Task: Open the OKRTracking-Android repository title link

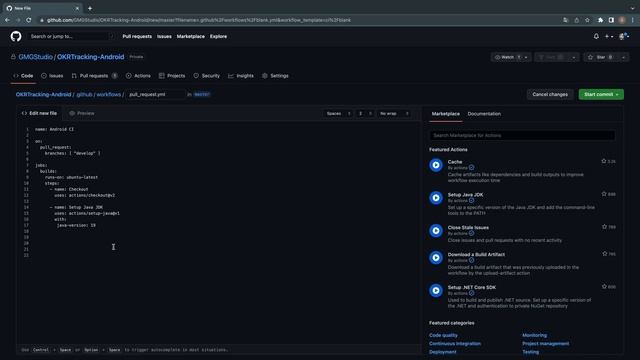Action: pyautogui.click(x=91, y=57)
